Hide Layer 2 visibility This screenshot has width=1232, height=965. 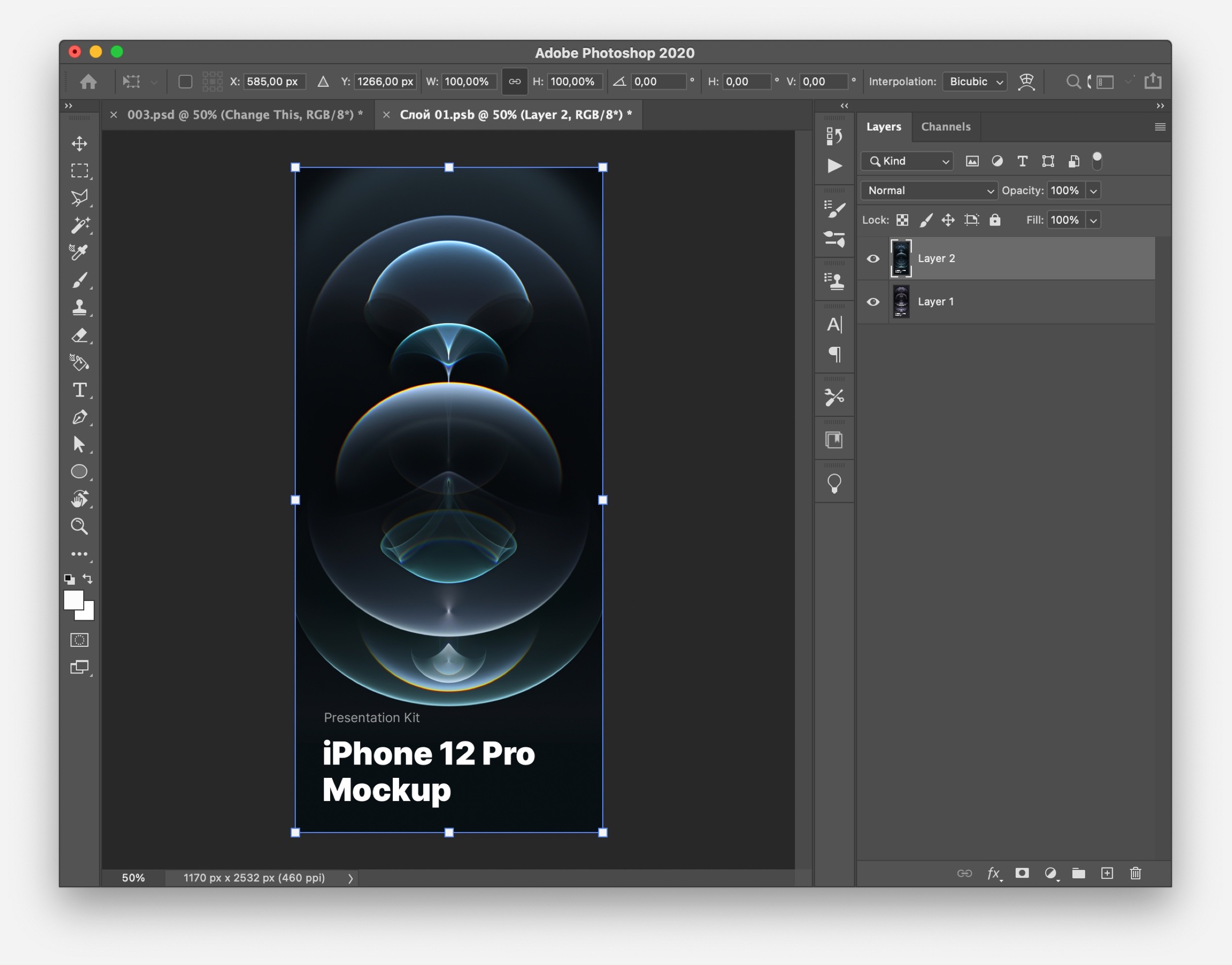[x=873, y=259]
